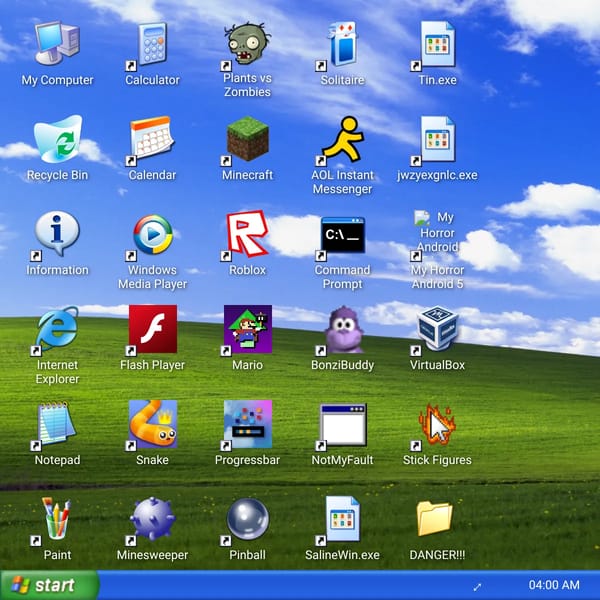Viewport: 600px width, 600px height.
Task: Click the taskbar clock showing 04:00 AM
Action: [554, 585]
